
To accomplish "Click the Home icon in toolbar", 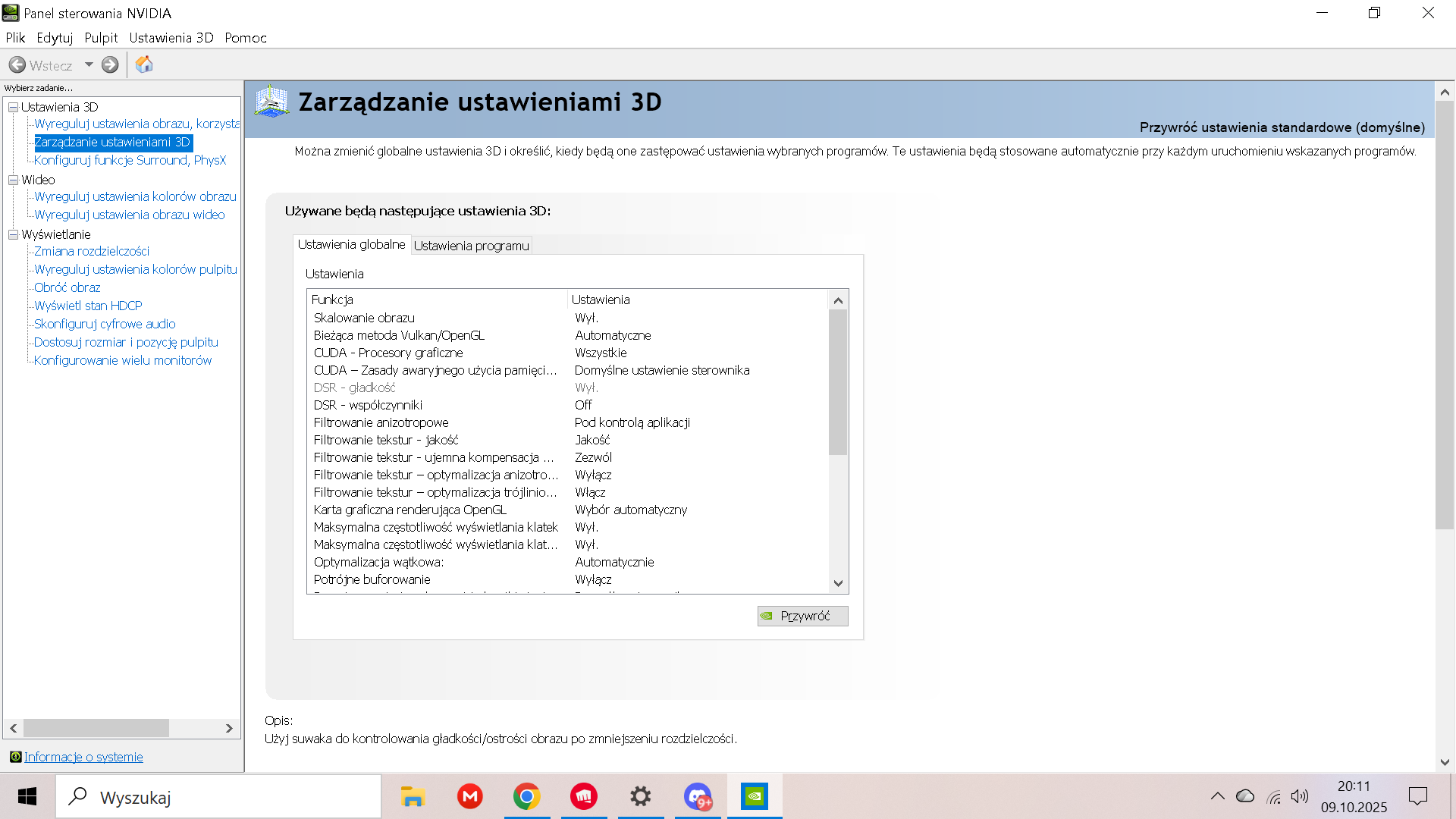I will (144, 65).
